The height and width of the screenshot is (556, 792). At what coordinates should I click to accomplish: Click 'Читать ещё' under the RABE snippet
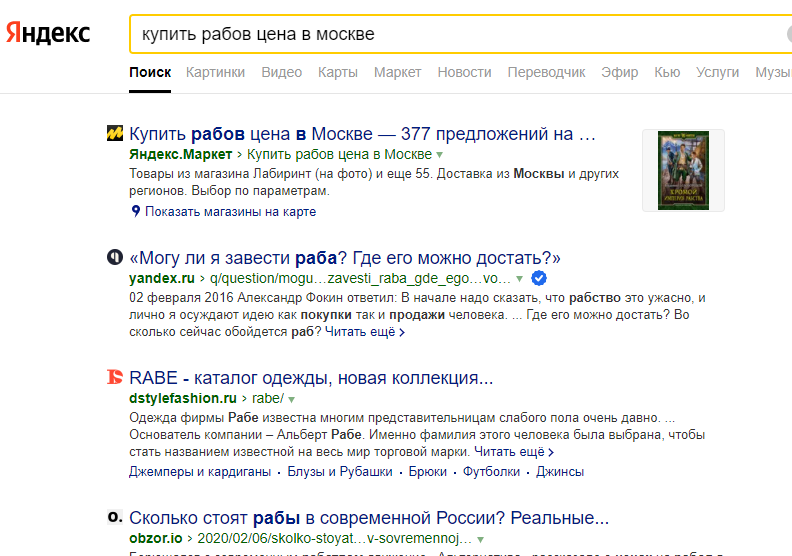pyautogui.click(x=514, y=451)
